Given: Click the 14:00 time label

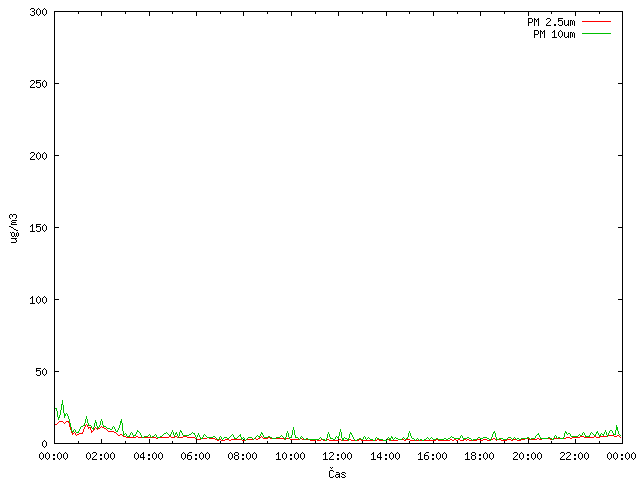Looking at the screenshot, I should click(x=385, y=456).
